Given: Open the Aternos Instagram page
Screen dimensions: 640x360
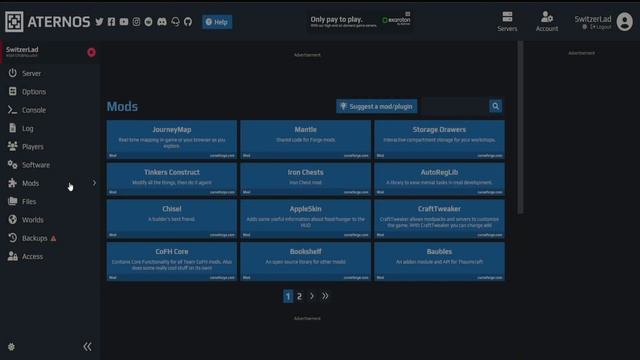Looking at the screenshot, I should [x=136, y=22].
